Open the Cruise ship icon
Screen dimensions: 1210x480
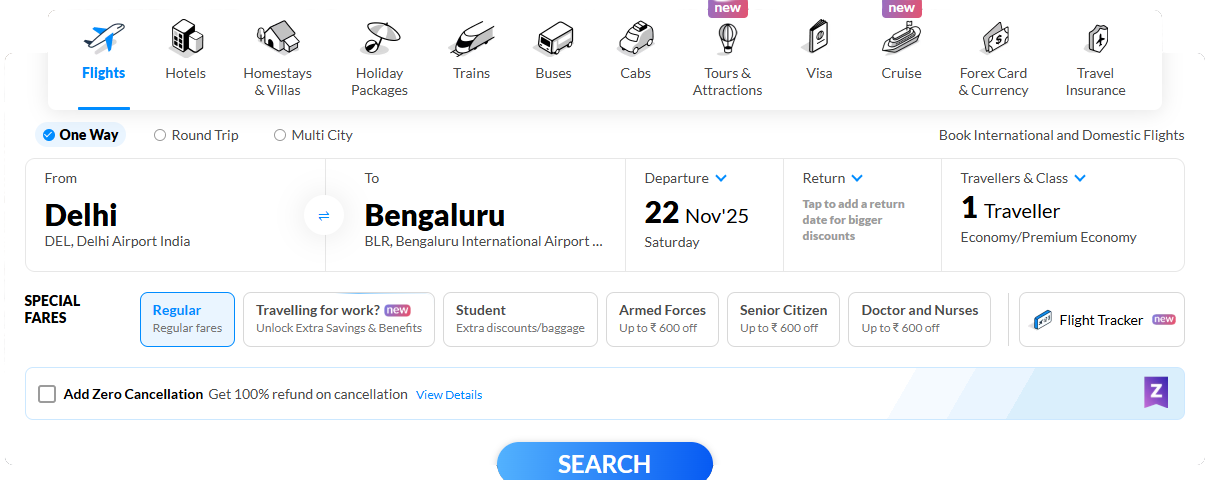tap(901, 39)
